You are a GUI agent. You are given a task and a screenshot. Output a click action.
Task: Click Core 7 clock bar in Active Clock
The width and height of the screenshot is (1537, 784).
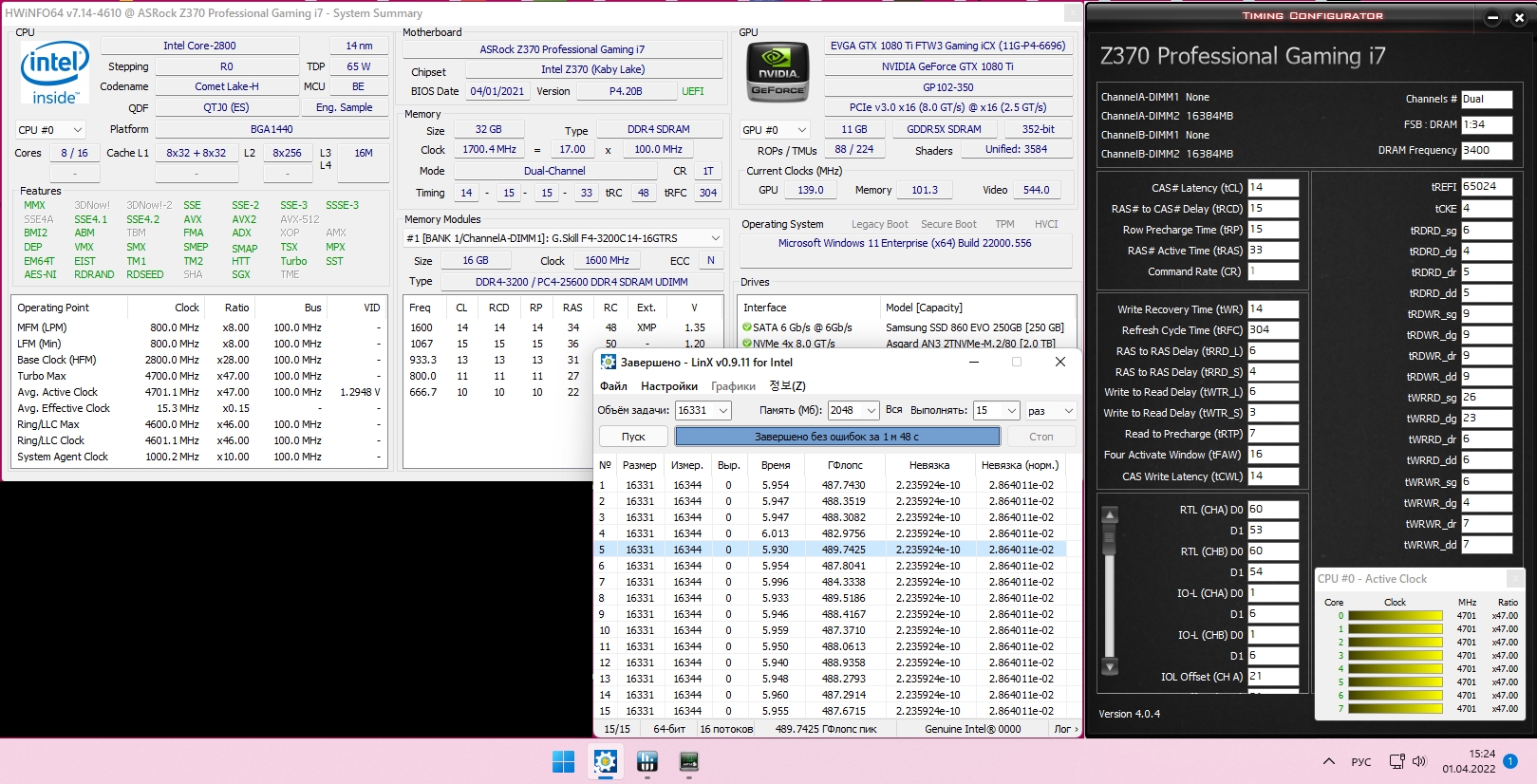1396,709
